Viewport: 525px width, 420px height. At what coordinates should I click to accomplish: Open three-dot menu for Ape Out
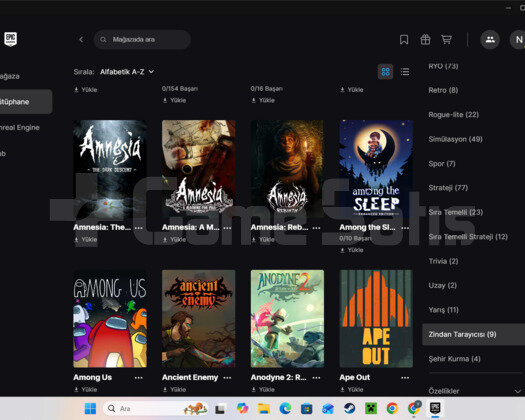coord(405,377)
